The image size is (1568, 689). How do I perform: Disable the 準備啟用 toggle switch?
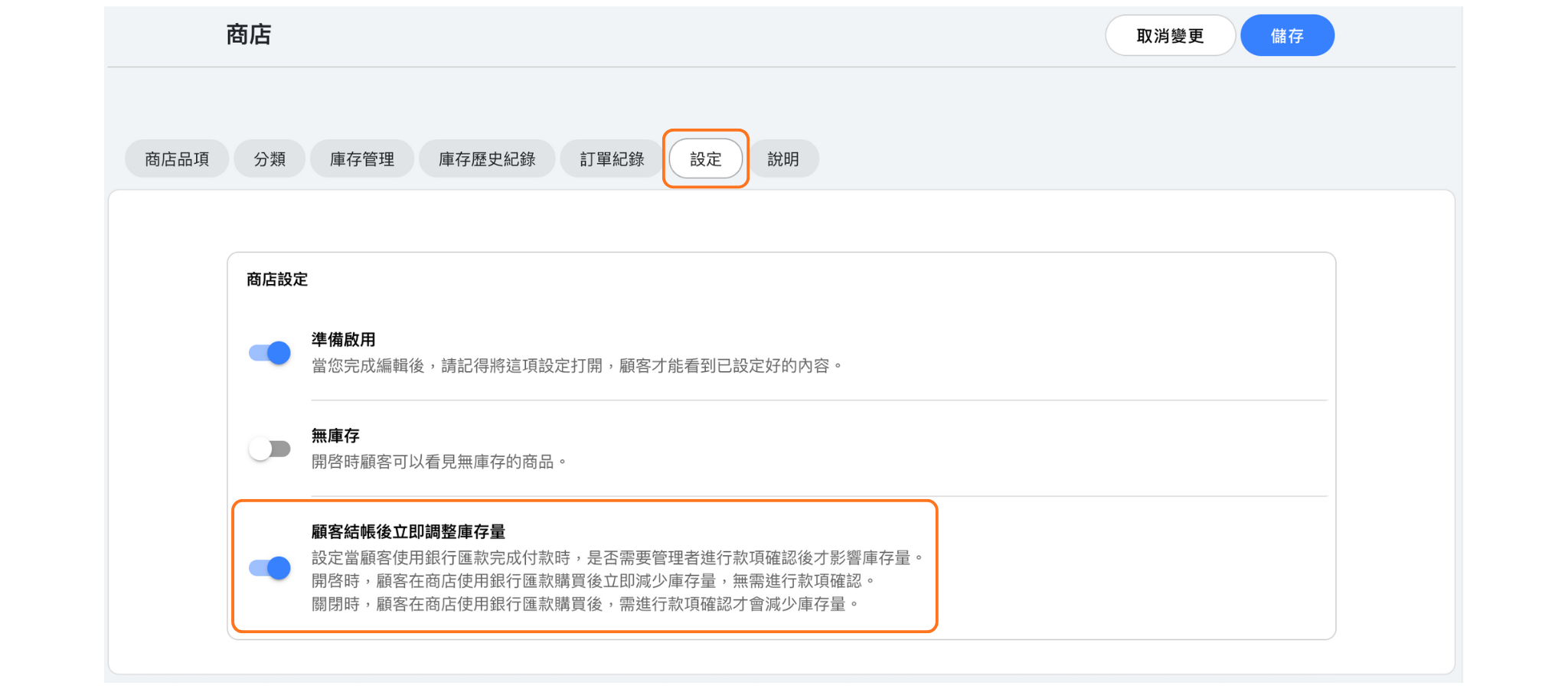coord(269,353)
